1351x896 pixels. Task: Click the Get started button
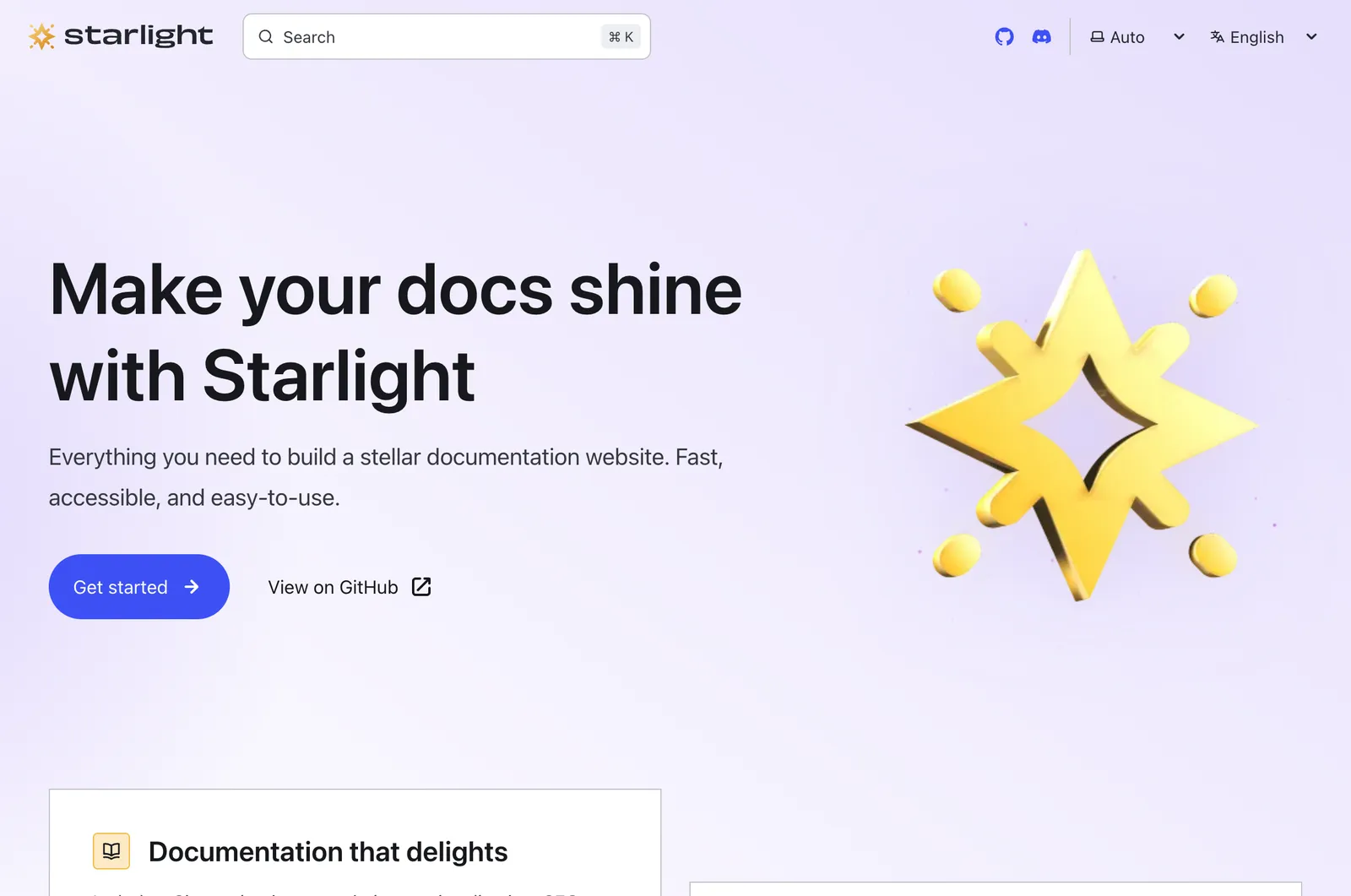pyautogui.click(x=139, y=587)
